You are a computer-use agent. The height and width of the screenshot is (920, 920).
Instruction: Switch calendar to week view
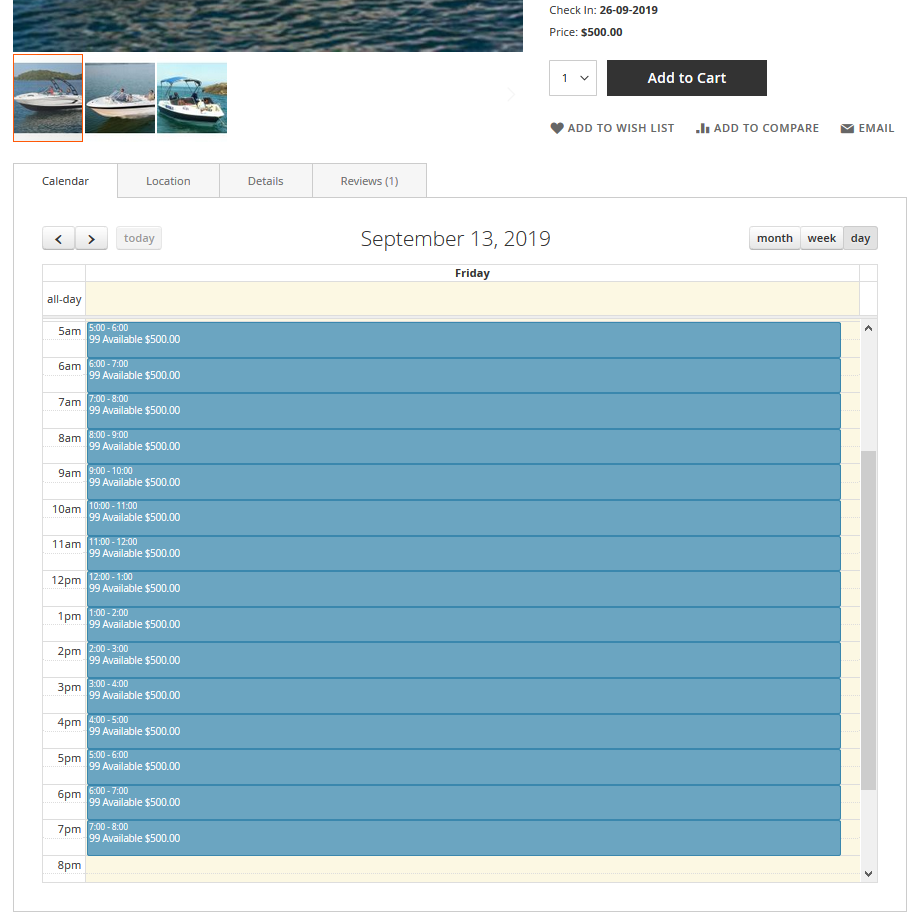click(x=821, y=238)
